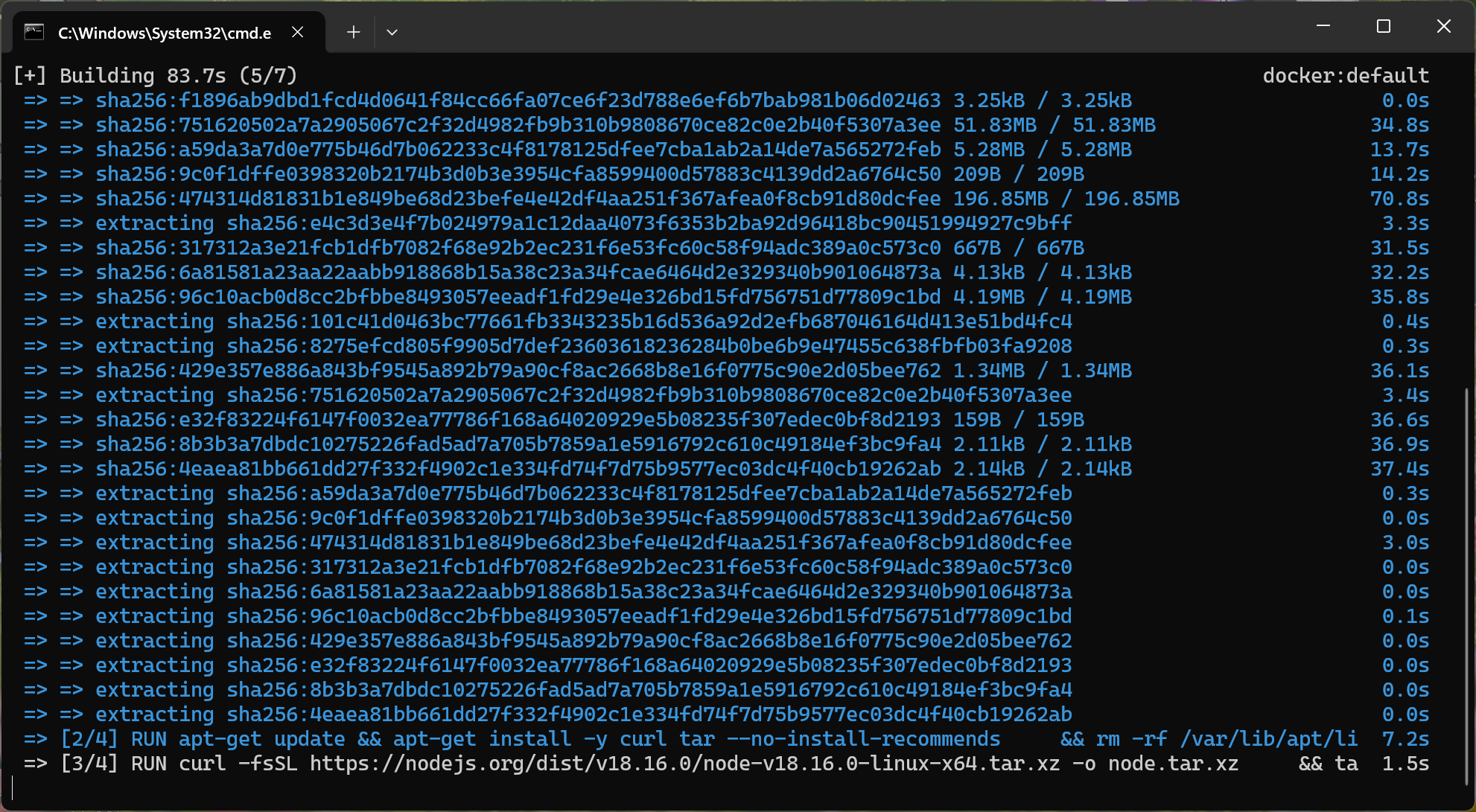The width and height of the screenshot is (1476, 812).
Task: Minimize the terminal window
Action: click(x=1323, y=26)
